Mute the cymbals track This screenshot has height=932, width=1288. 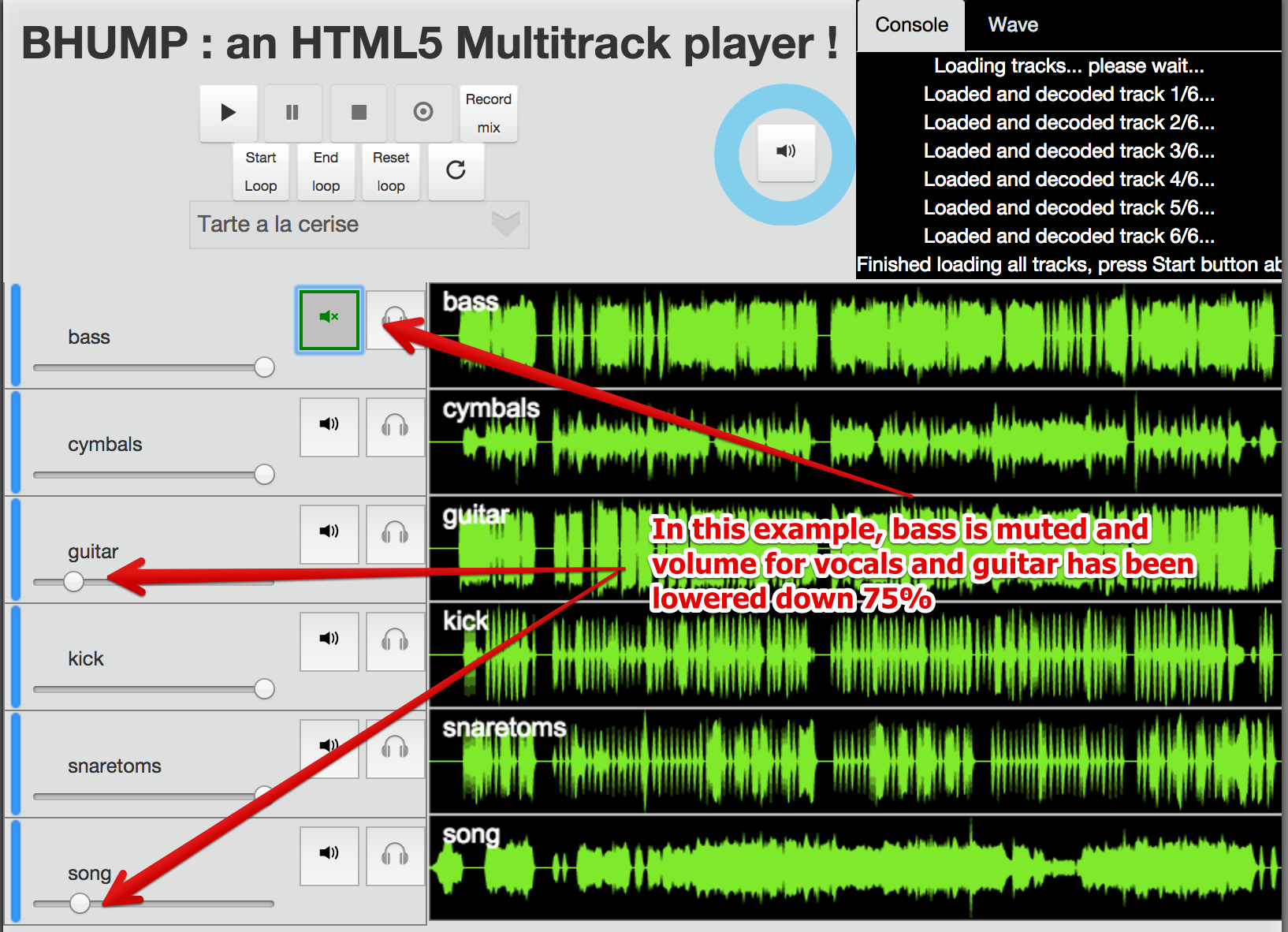pyautogui.click(x=329, y=427)
